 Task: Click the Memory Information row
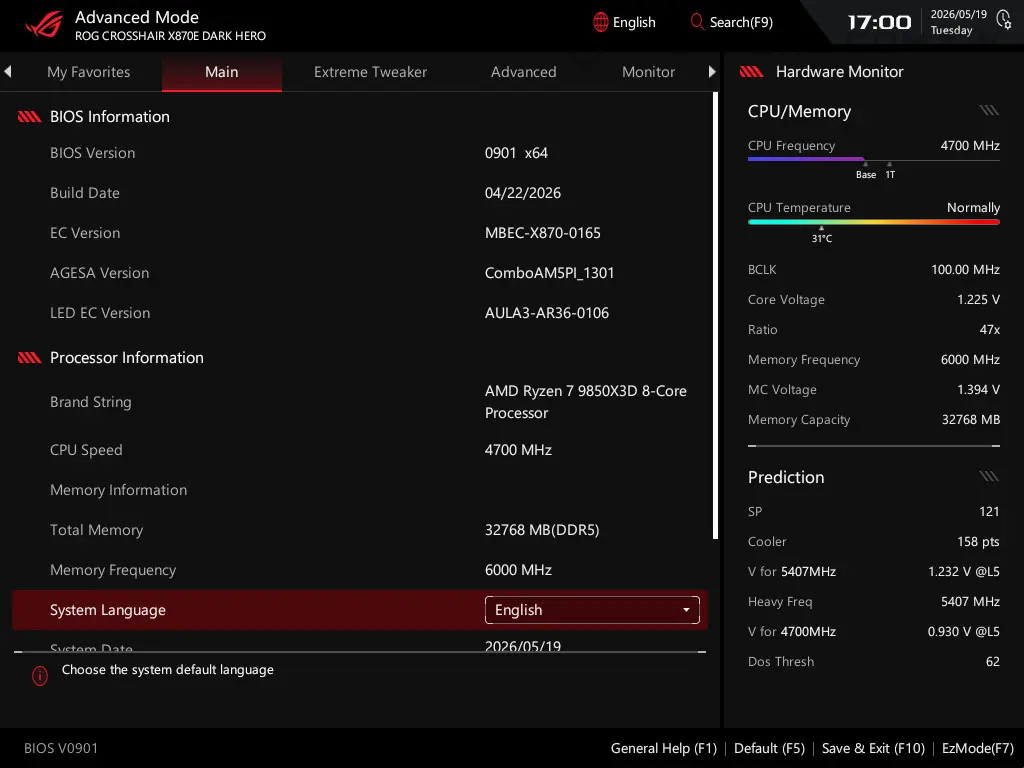tap(118, 490)
